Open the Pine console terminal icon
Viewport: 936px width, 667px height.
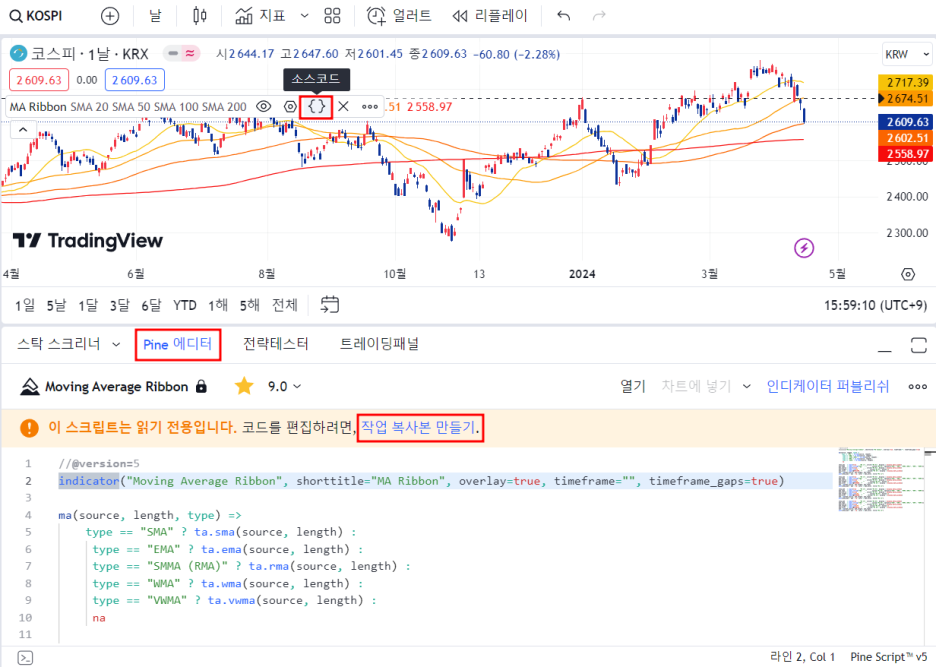tap(25, 657)
